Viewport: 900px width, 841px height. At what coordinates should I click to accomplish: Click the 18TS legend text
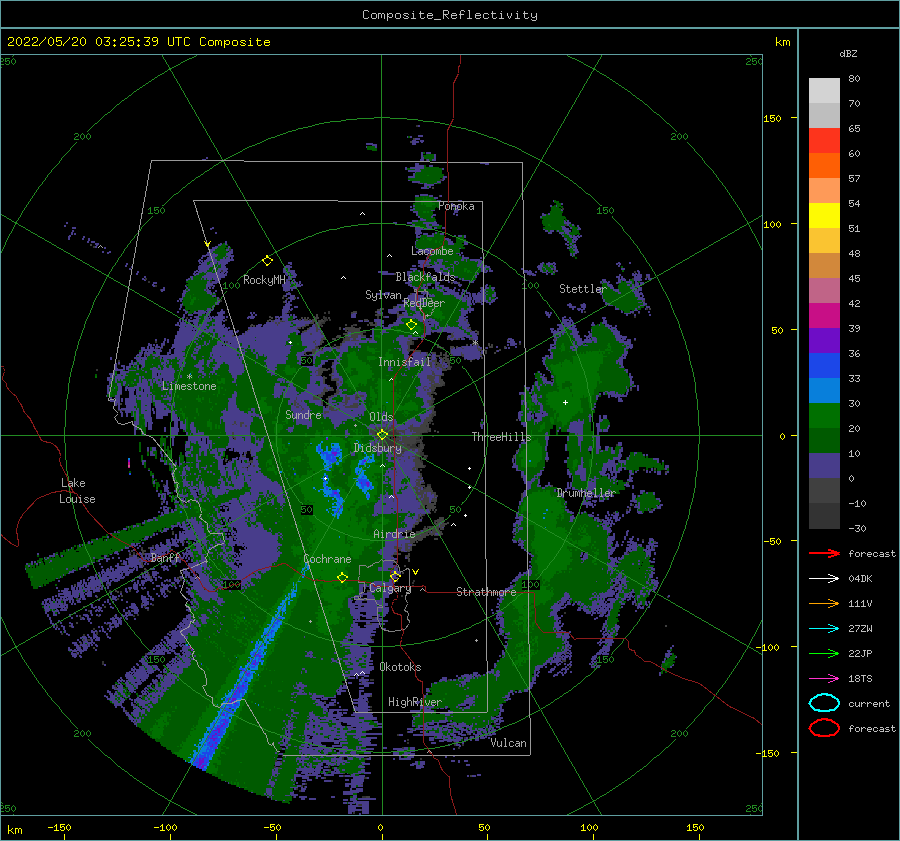(860, 679)
